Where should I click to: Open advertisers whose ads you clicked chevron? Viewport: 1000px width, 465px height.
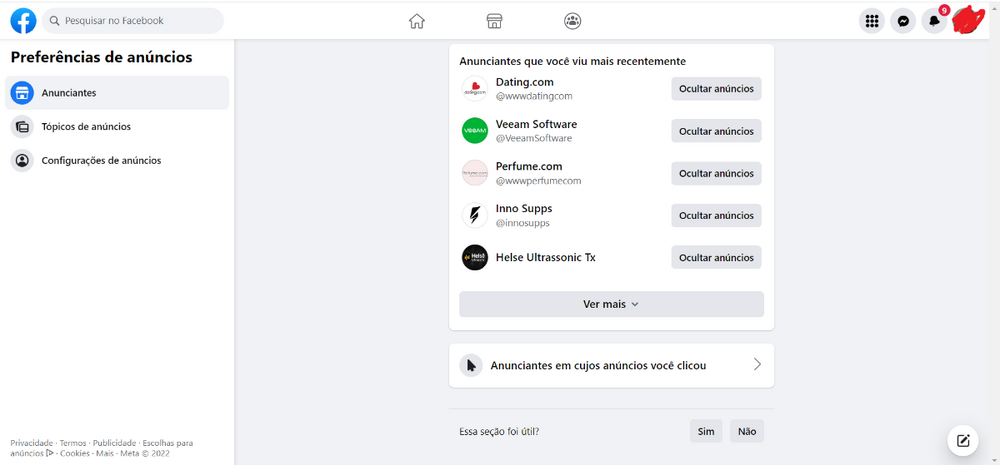[757, 365]
